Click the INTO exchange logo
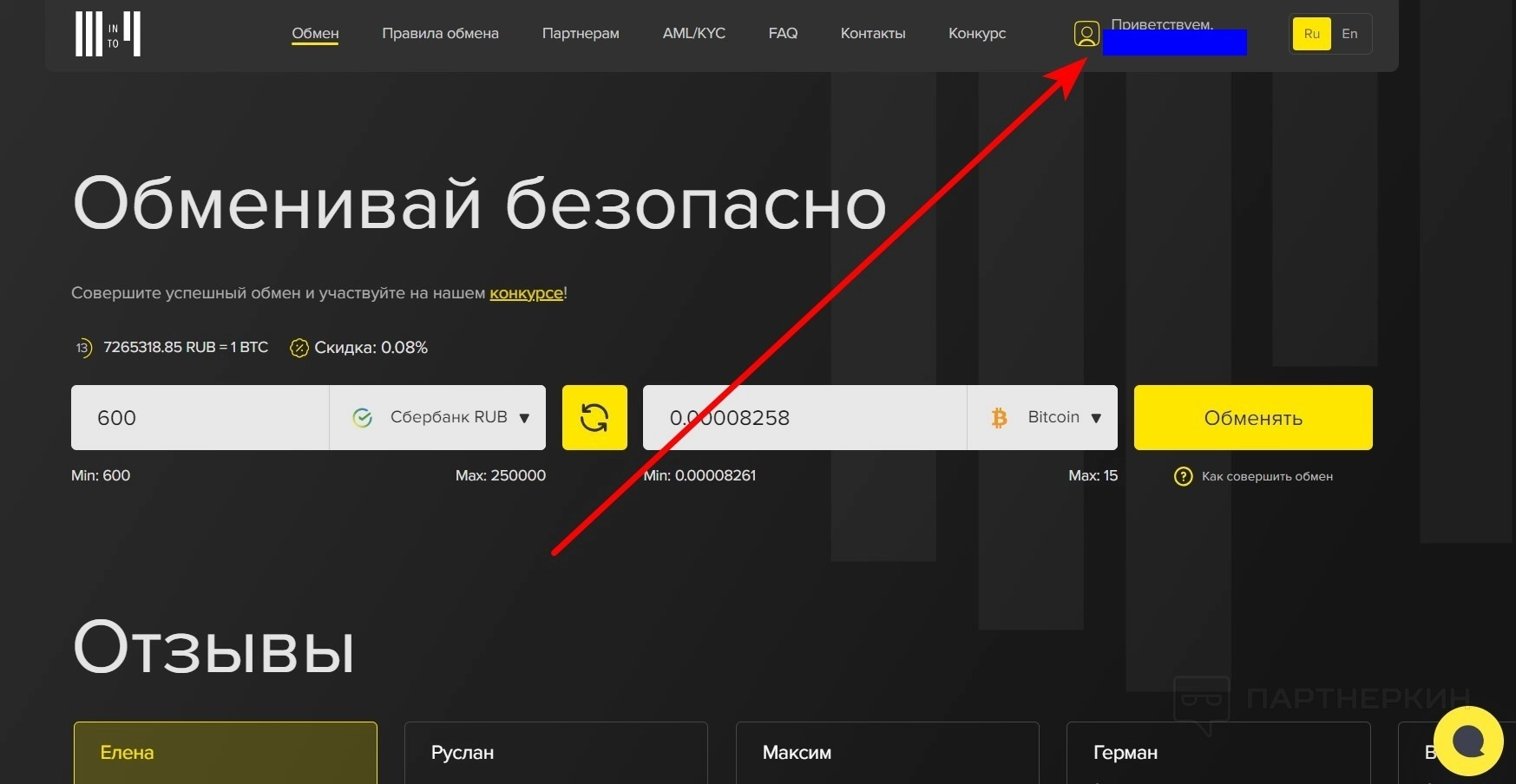Viewport: 1516px width, 784px height. 108,34
